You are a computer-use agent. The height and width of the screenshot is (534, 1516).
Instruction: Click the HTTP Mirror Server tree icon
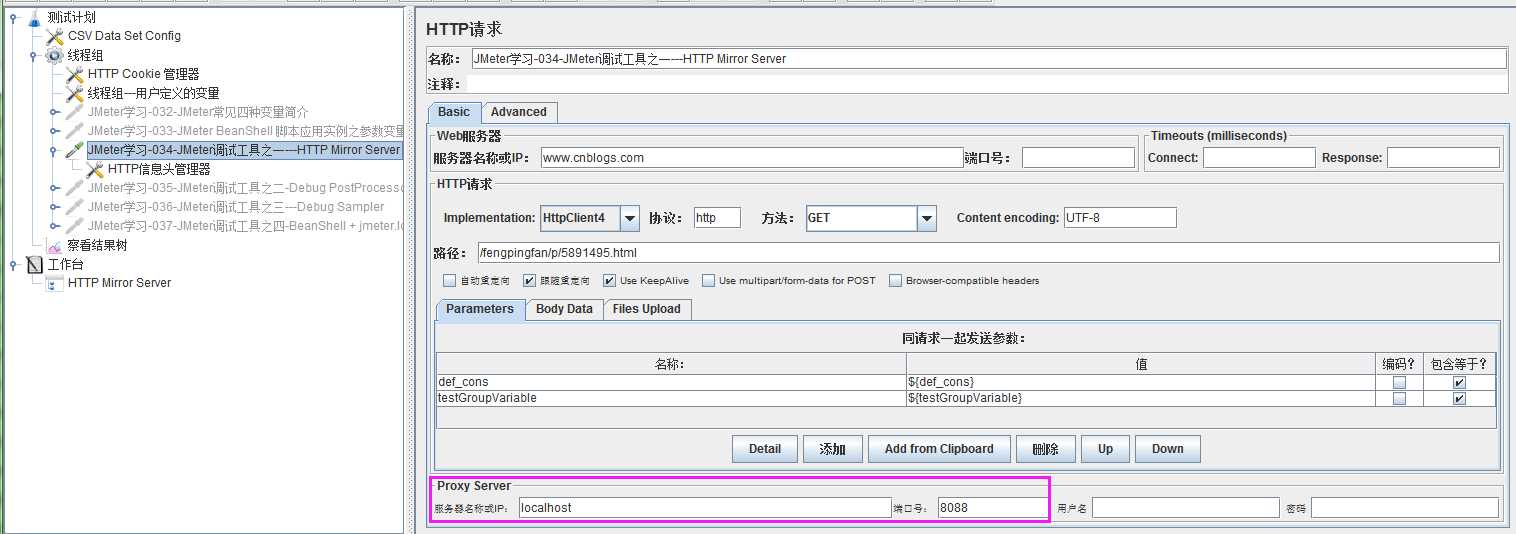[x=54, y=283]
